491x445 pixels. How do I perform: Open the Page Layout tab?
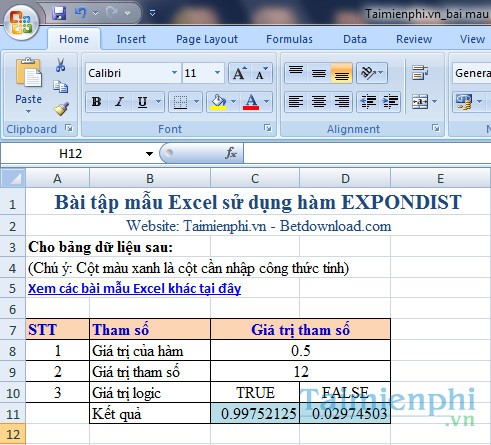(207, 39)
